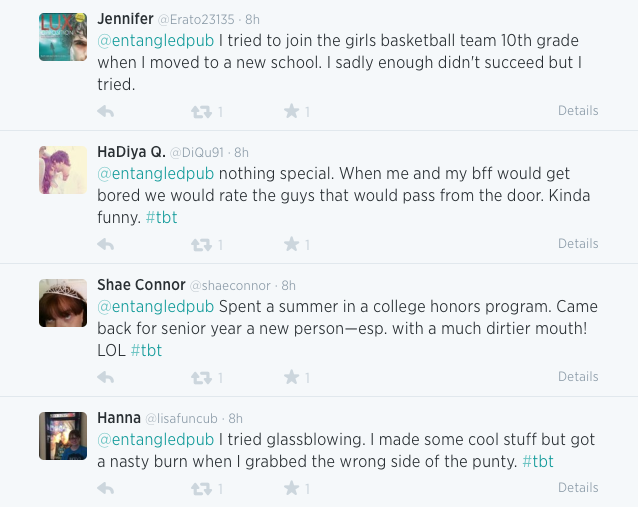638x507 pixels.
Task: Favorite Hanna's glassblowing tweet
Action: click(x=291, y=488)
